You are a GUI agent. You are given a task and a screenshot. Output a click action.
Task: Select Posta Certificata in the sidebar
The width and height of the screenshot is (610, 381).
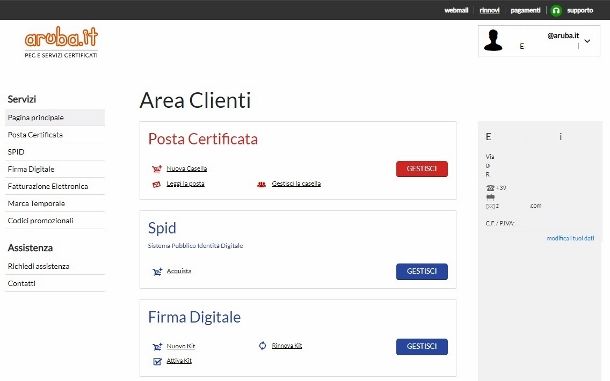tap(55, 135)
